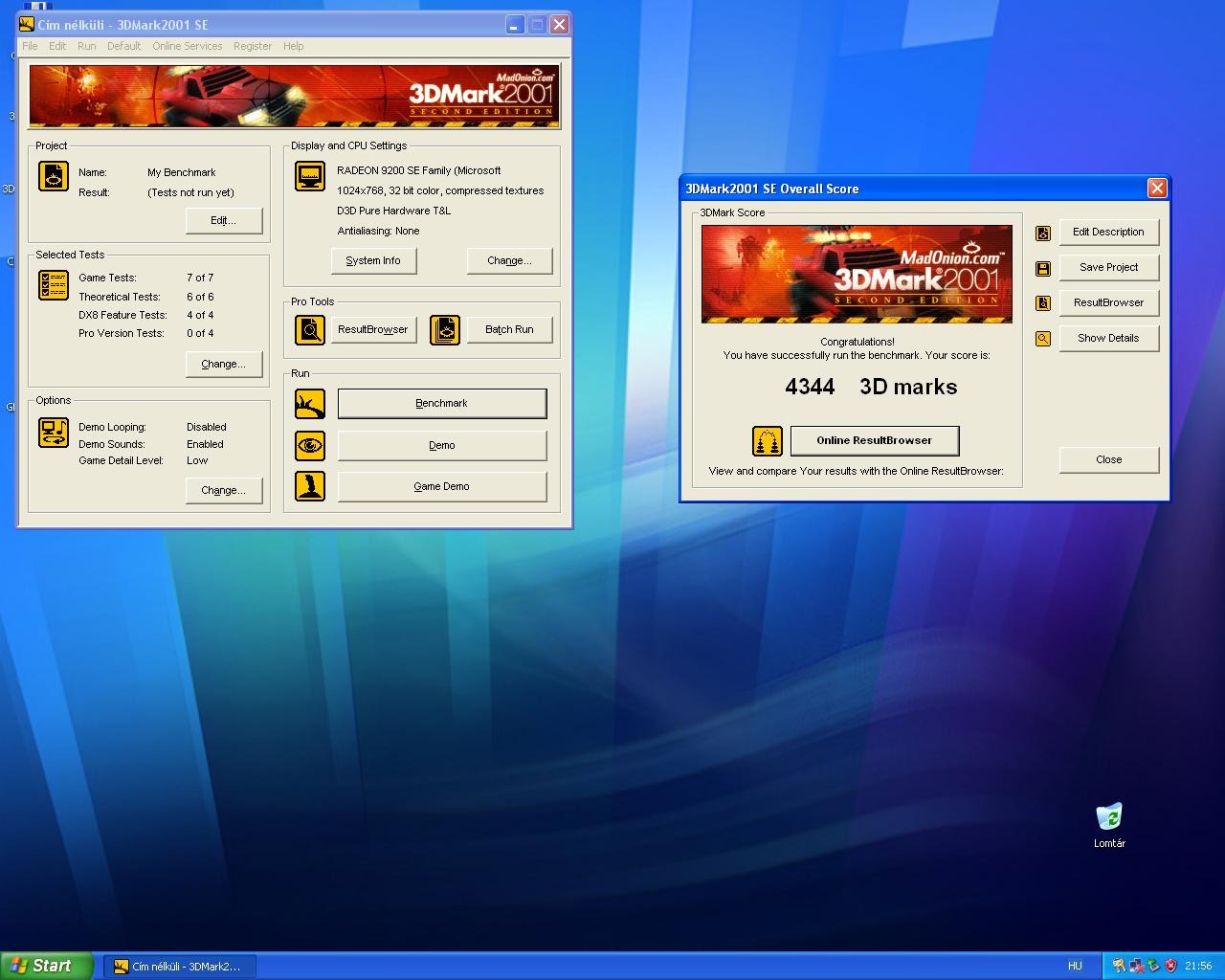The image size is (1225, 980).
Task: Open ResultBrowser button in Pro Tools
Action: tap(373, 329)
